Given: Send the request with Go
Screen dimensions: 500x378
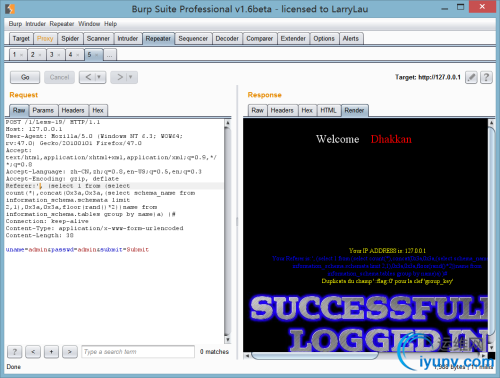Looking at the screenshot, I should tap(25, 77).
